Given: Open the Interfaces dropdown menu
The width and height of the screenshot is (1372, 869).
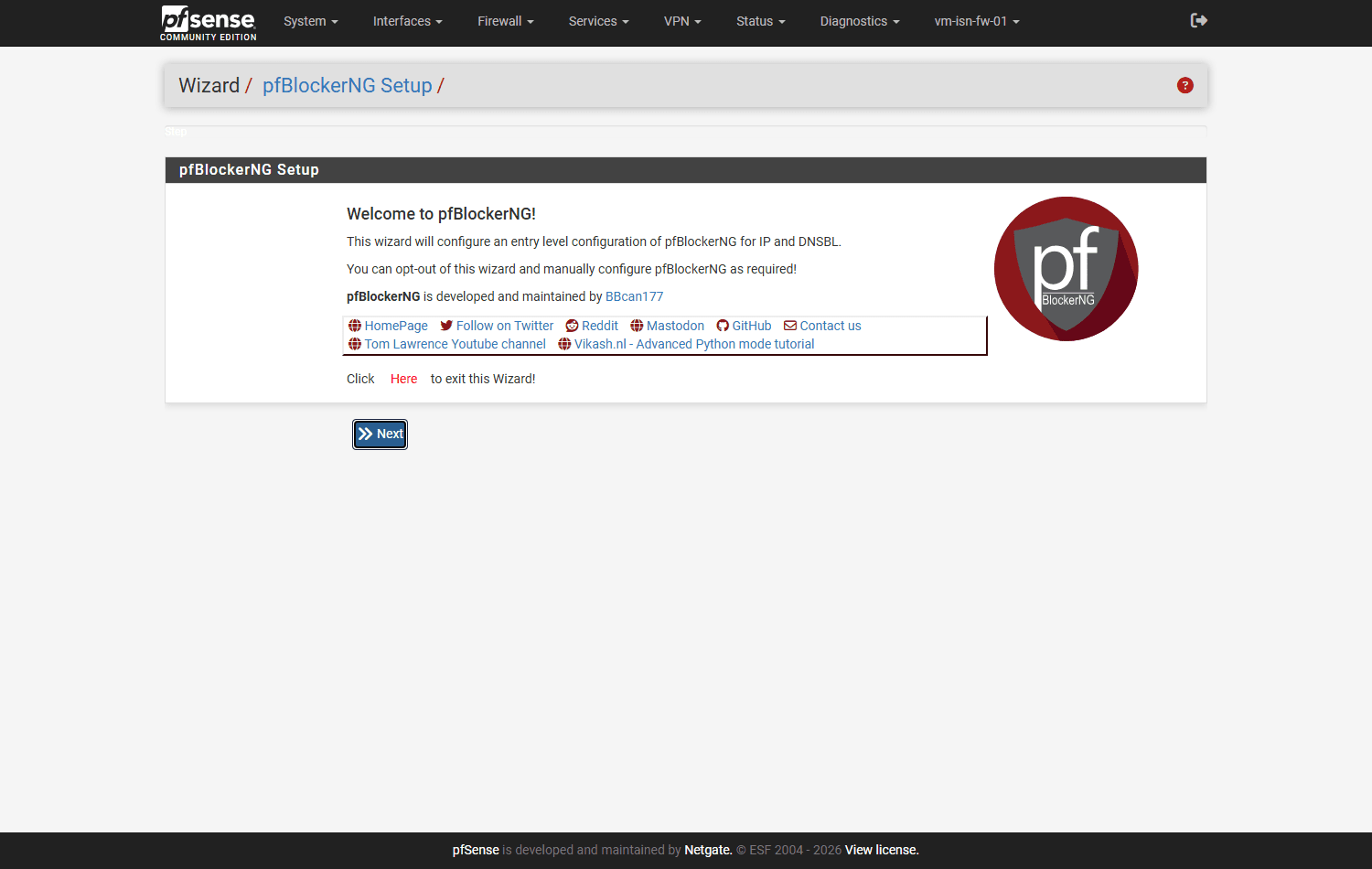Looking at the screenshot, I should point(408,21).
